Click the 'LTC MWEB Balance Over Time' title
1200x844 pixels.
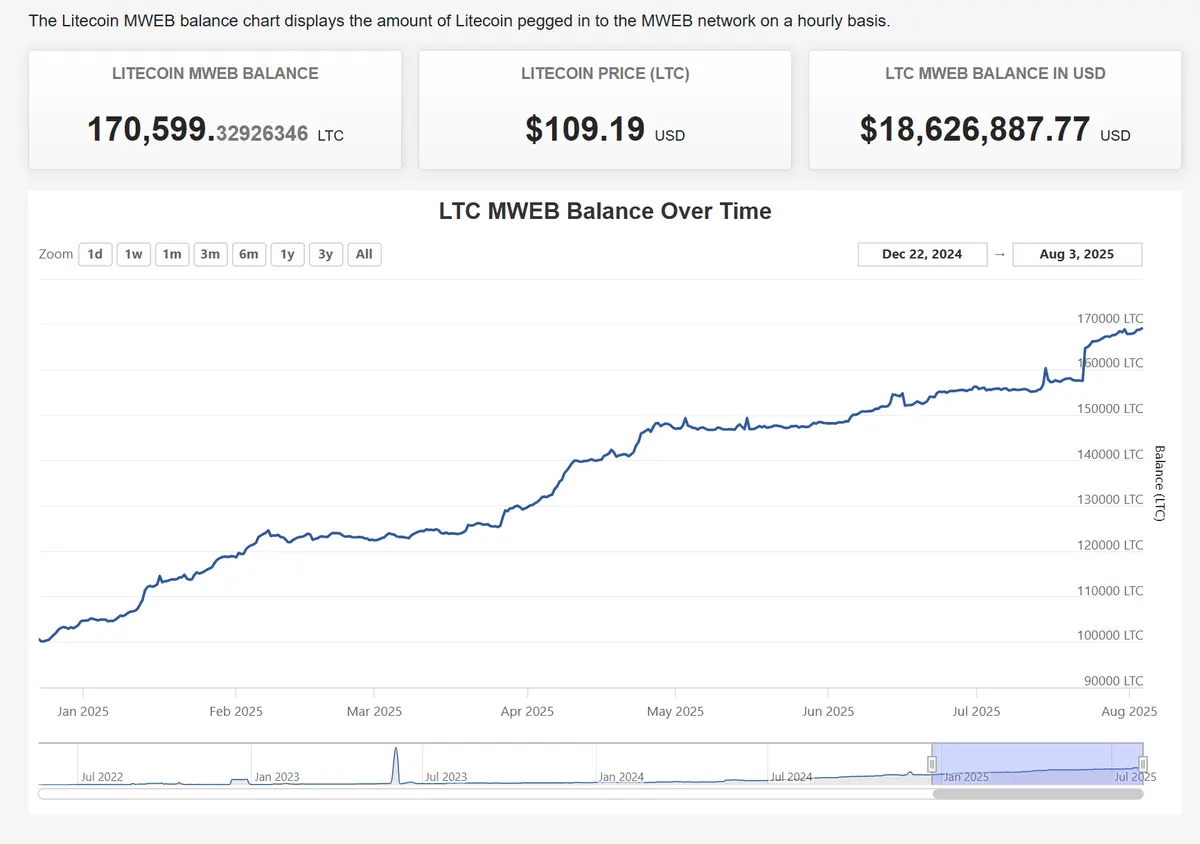[605, 211]
